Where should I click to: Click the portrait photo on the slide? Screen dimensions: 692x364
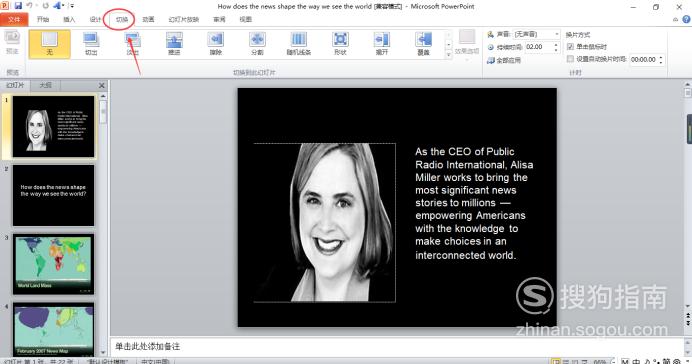[x=324, y=223]
